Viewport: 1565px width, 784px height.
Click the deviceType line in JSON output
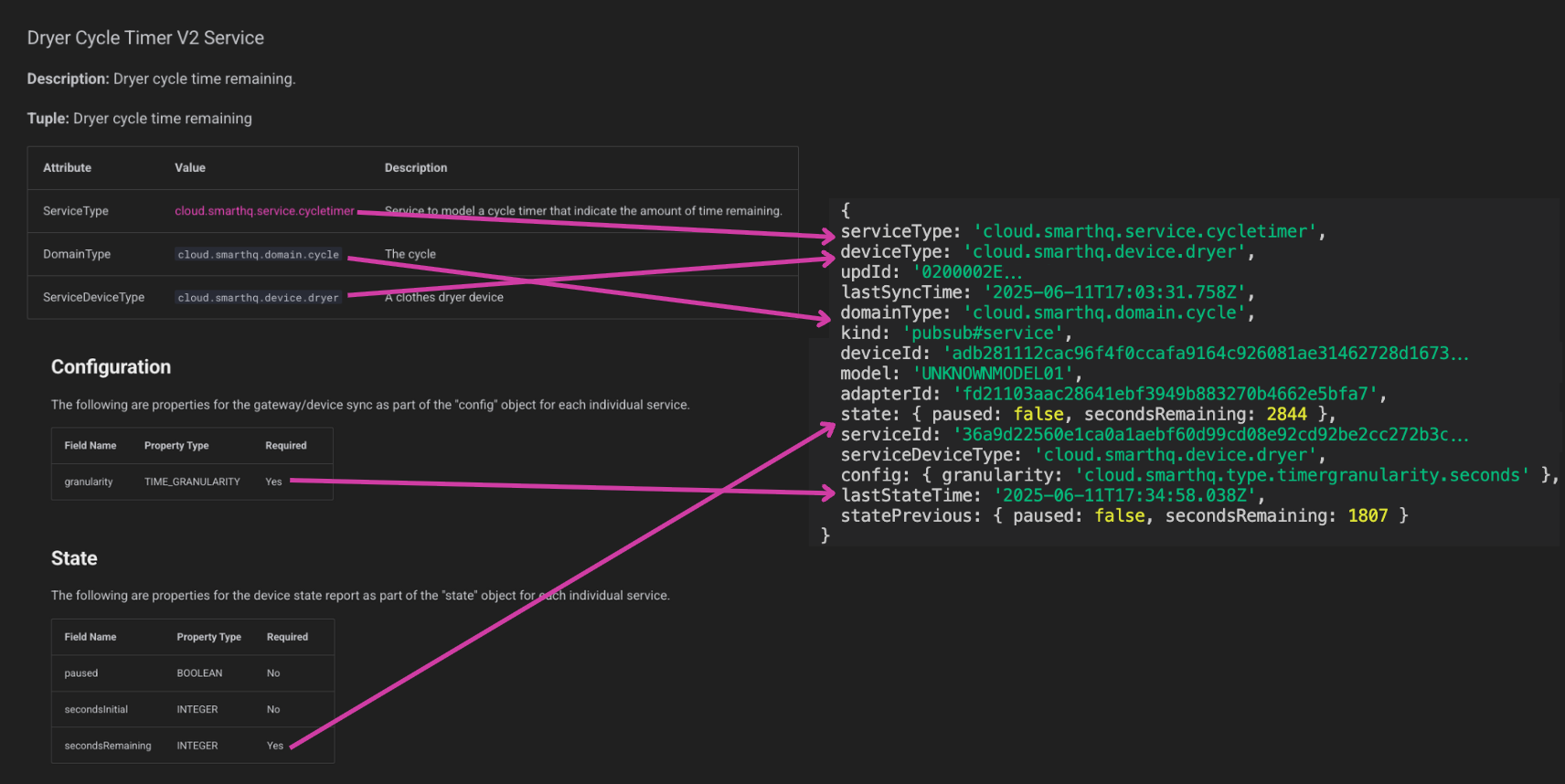[1048, 252]
